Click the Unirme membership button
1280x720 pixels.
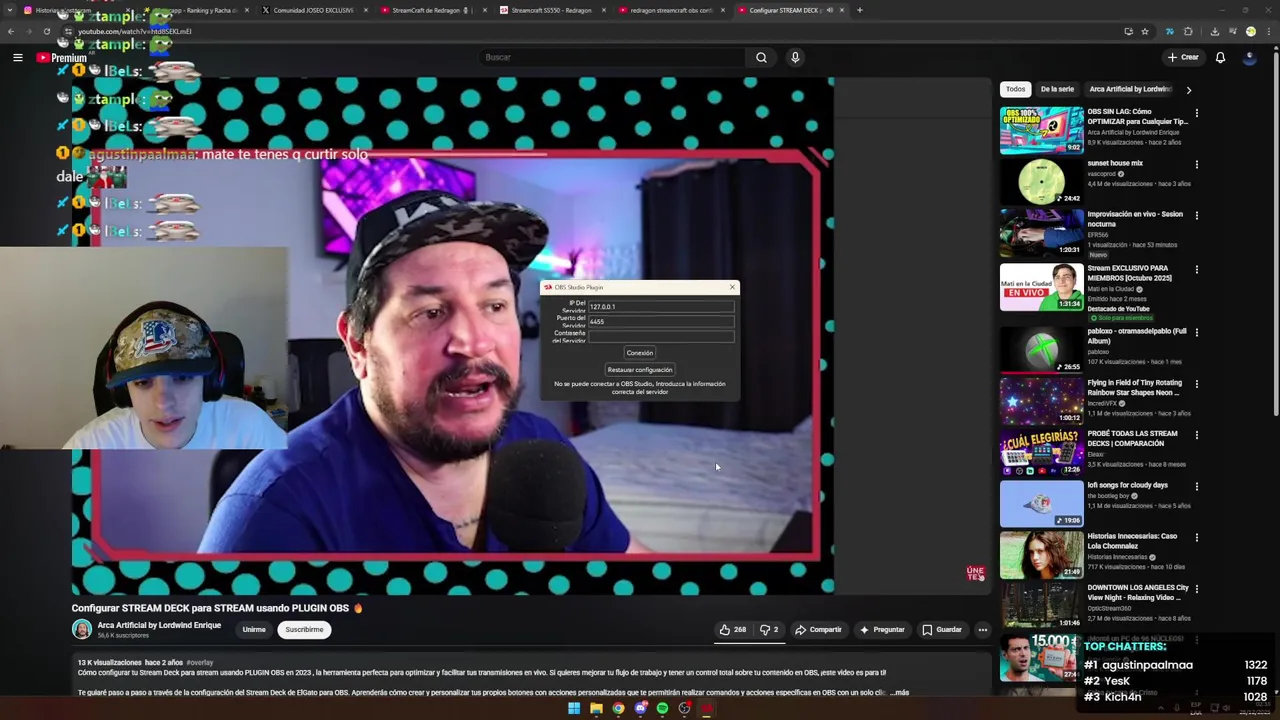[x=254, y=630]
